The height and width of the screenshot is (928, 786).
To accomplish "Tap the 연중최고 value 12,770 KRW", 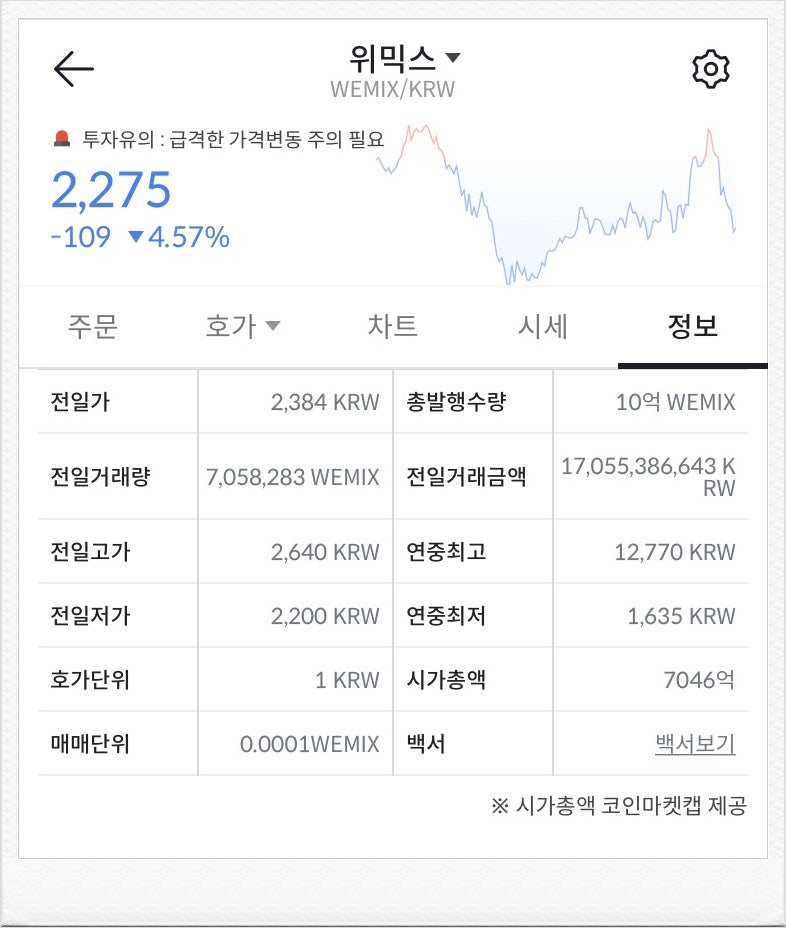I will pos(675,552).
